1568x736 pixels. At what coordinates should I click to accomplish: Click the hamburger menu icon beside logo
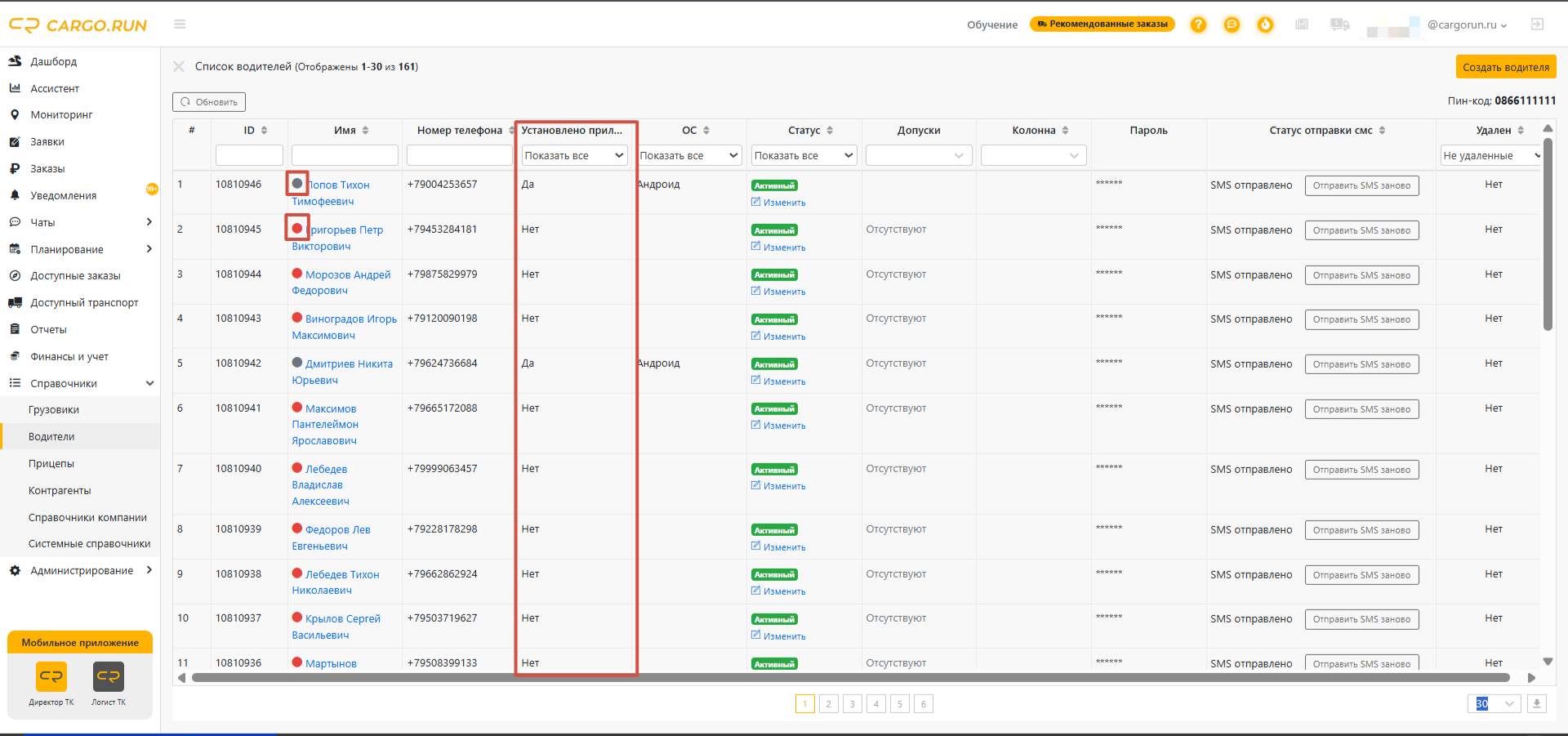pos(180,25)
